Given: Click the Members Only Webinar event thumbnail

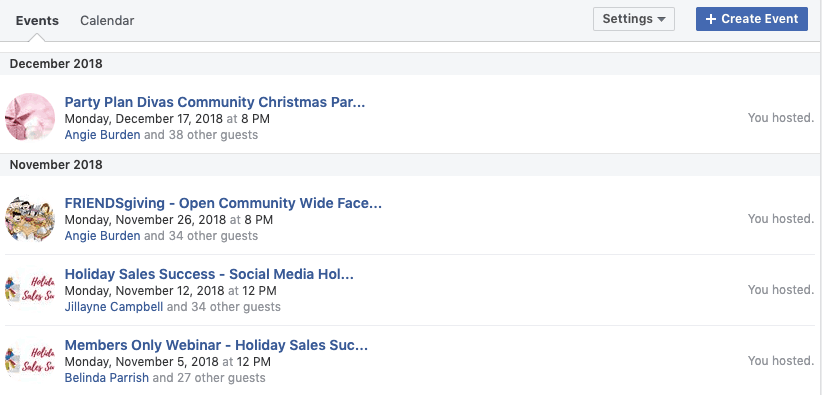Looking at the screenshot, I should [30, 360].
